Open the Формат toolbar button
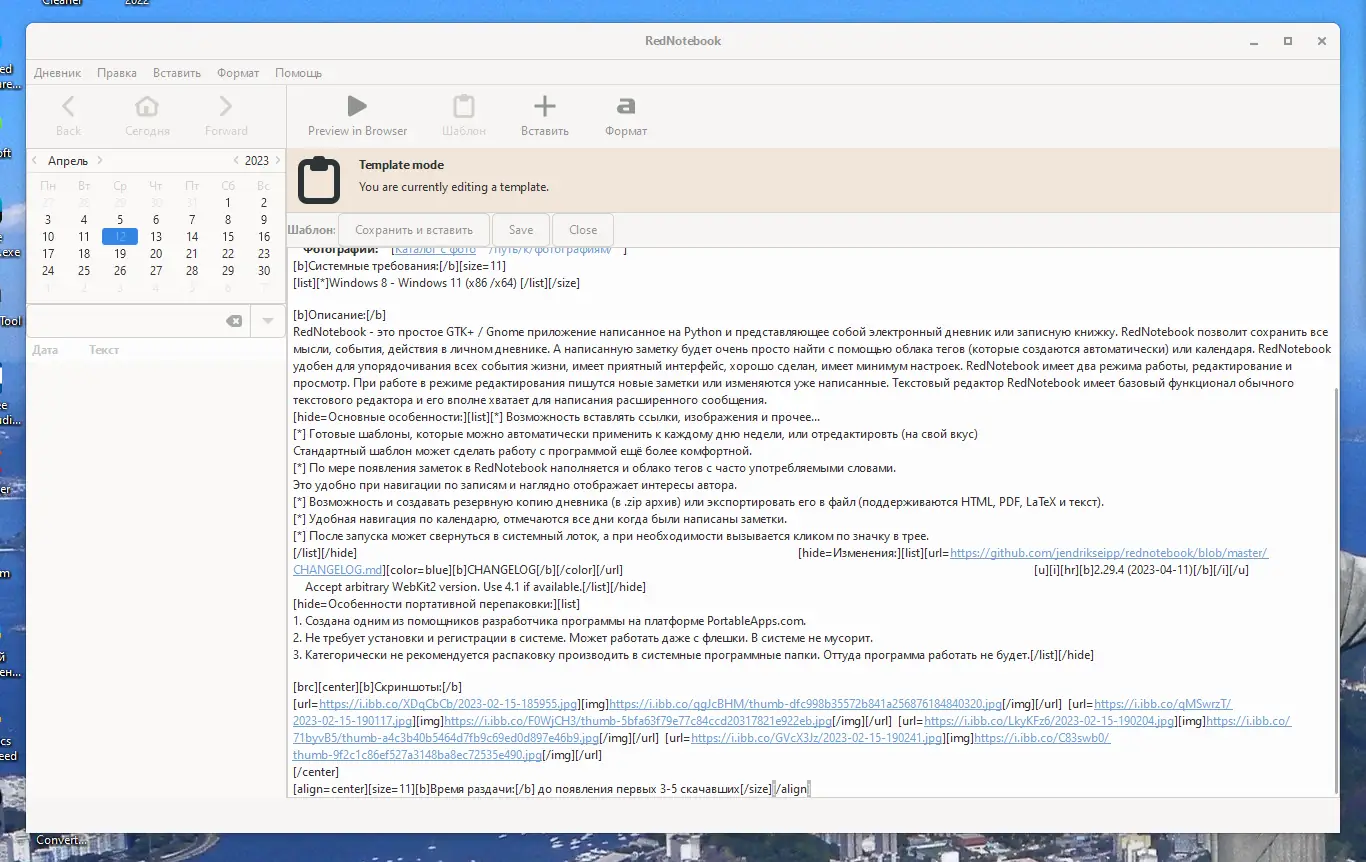The width and height of the screenshot is (1366, 862). [x=626, y=115]
